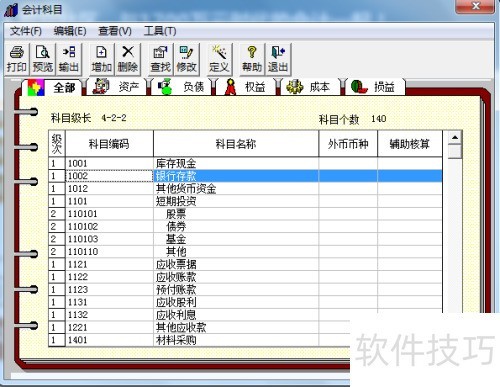Viewport: 500px width, 387px height.
Task: Click the 辅助核算 column header
Action: (410, 144)
